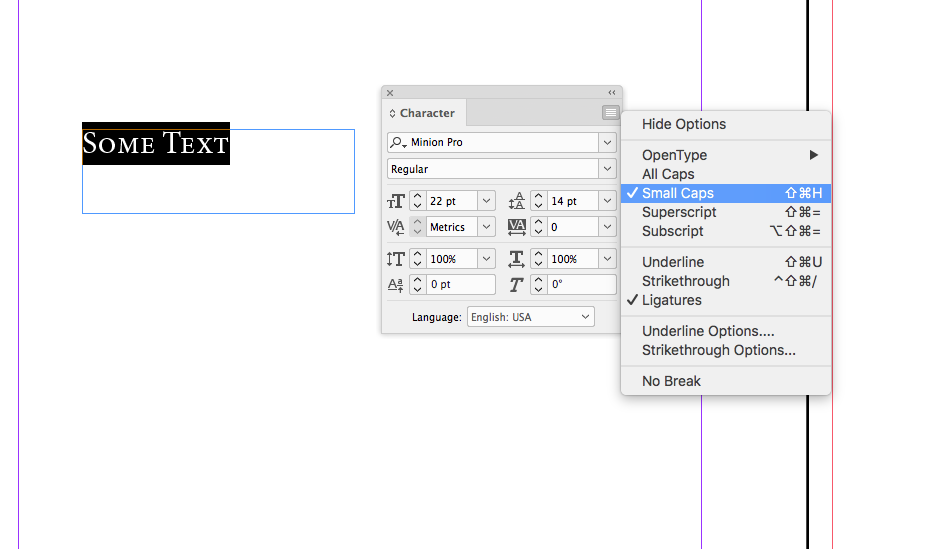The image size is (937, 549).
Task: Expand the Regular font style dropdown
Action: point(607,170)
